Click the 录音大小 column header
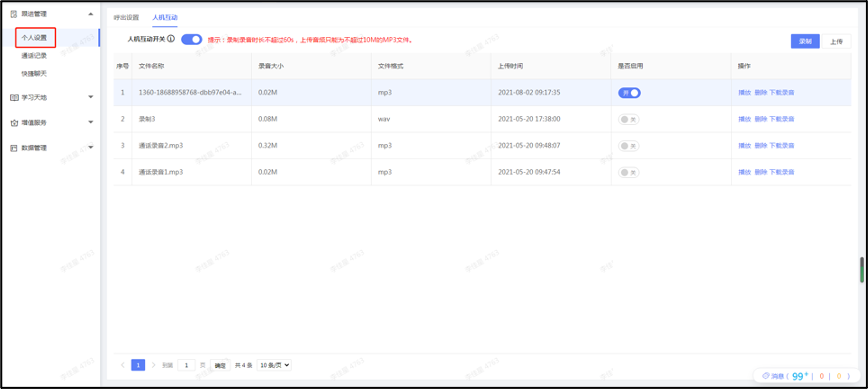Image resolution: width=868 pixels, height=389 pixels. pyautogui.click(x=271, y=66)
